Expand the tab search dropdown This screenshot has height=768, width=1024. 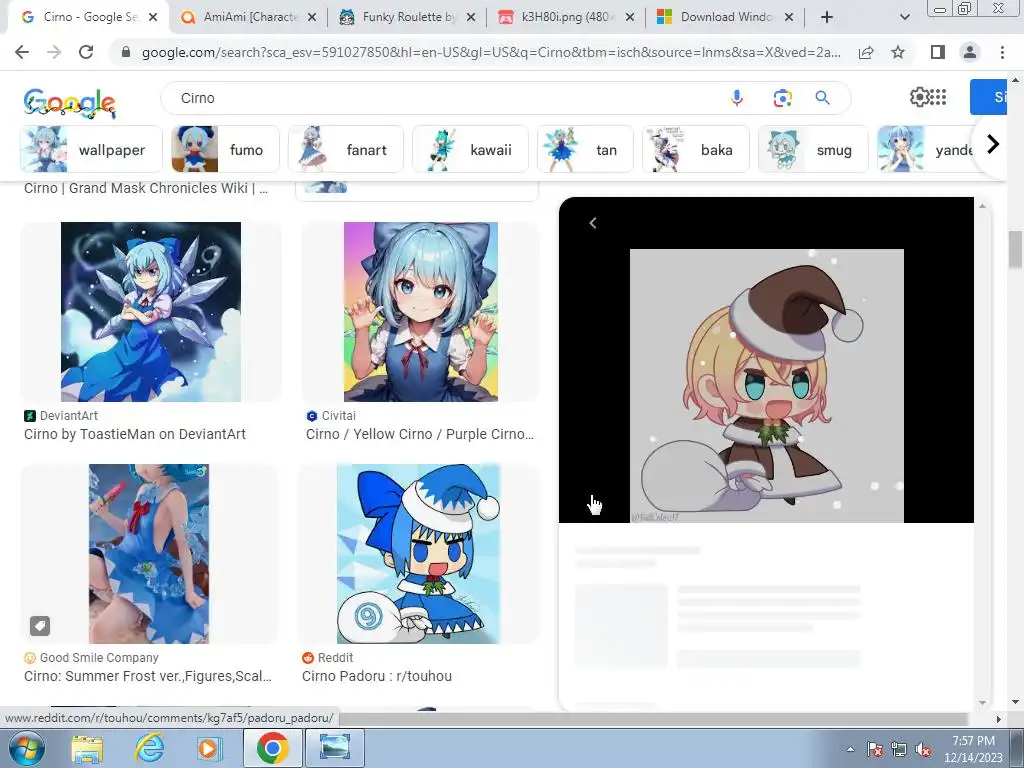point(904,17)
